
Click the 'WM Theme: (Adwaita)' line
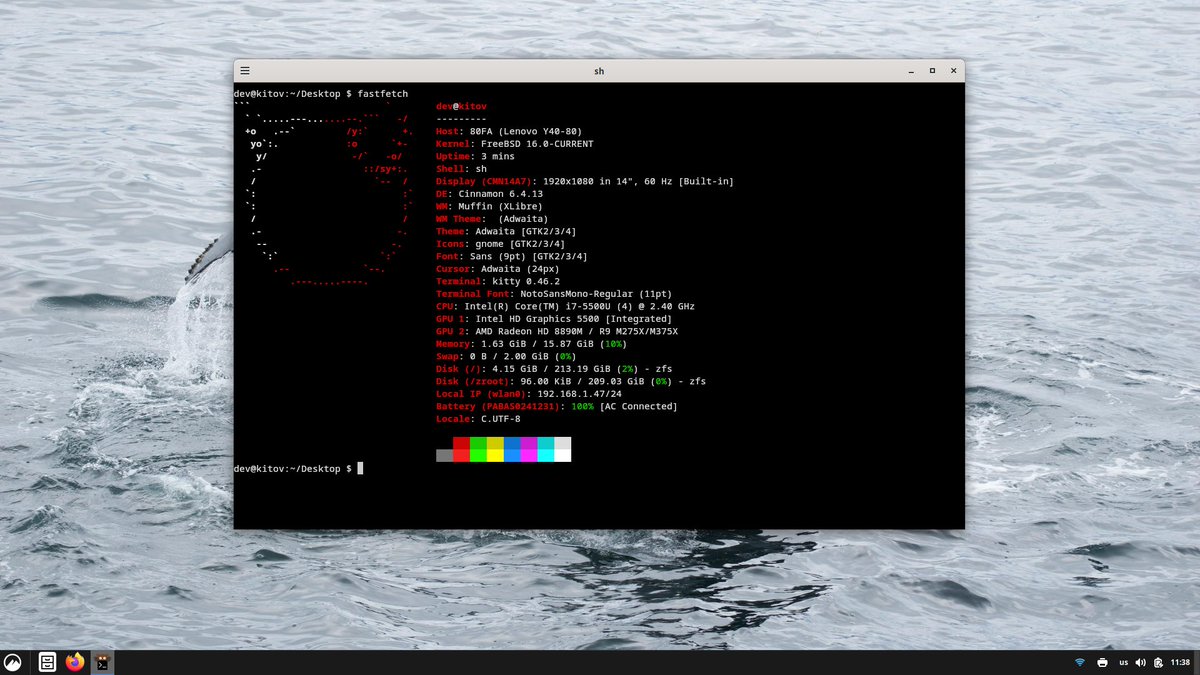[492, 218]
